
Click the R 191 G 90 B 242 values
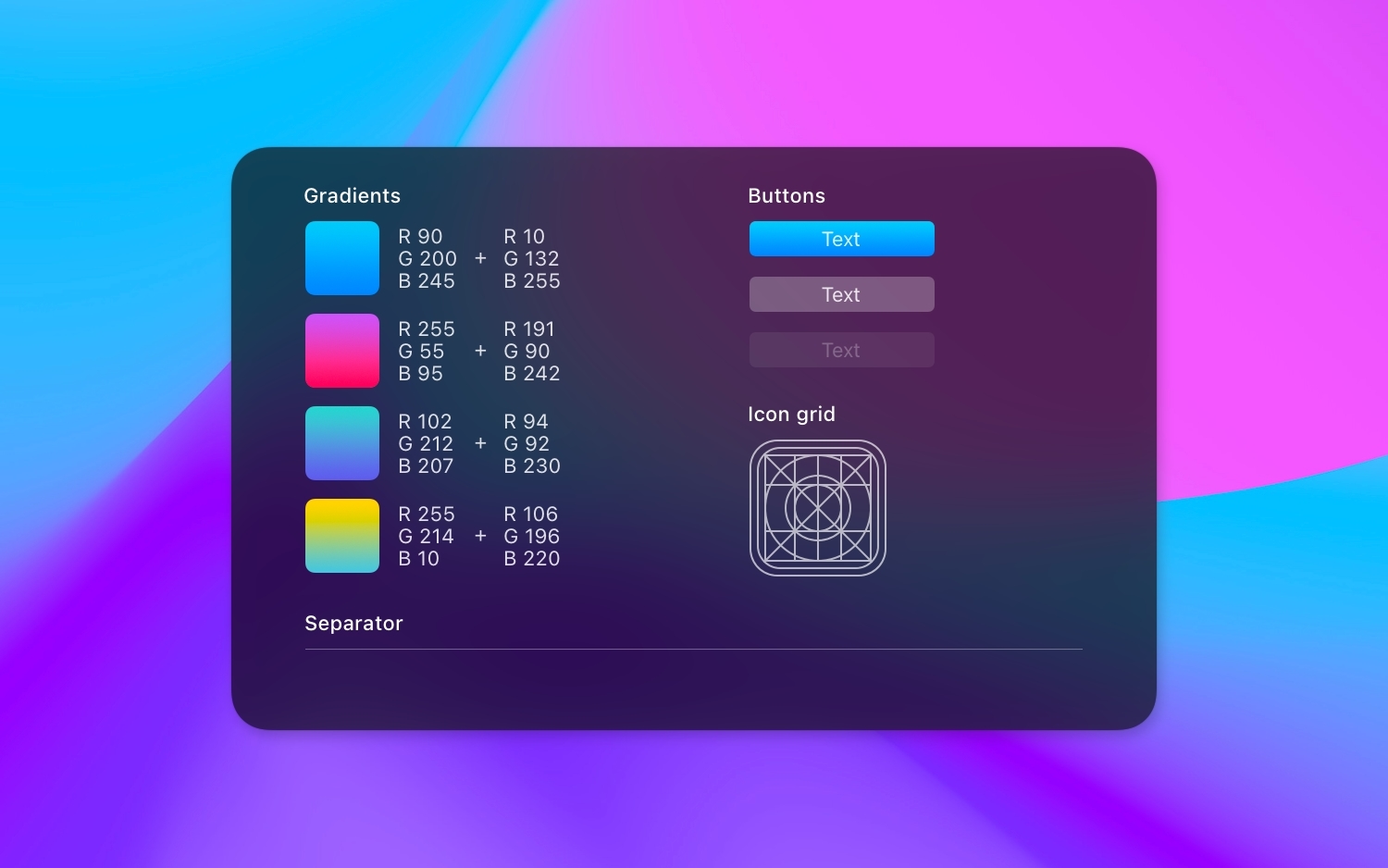(531, 352)
